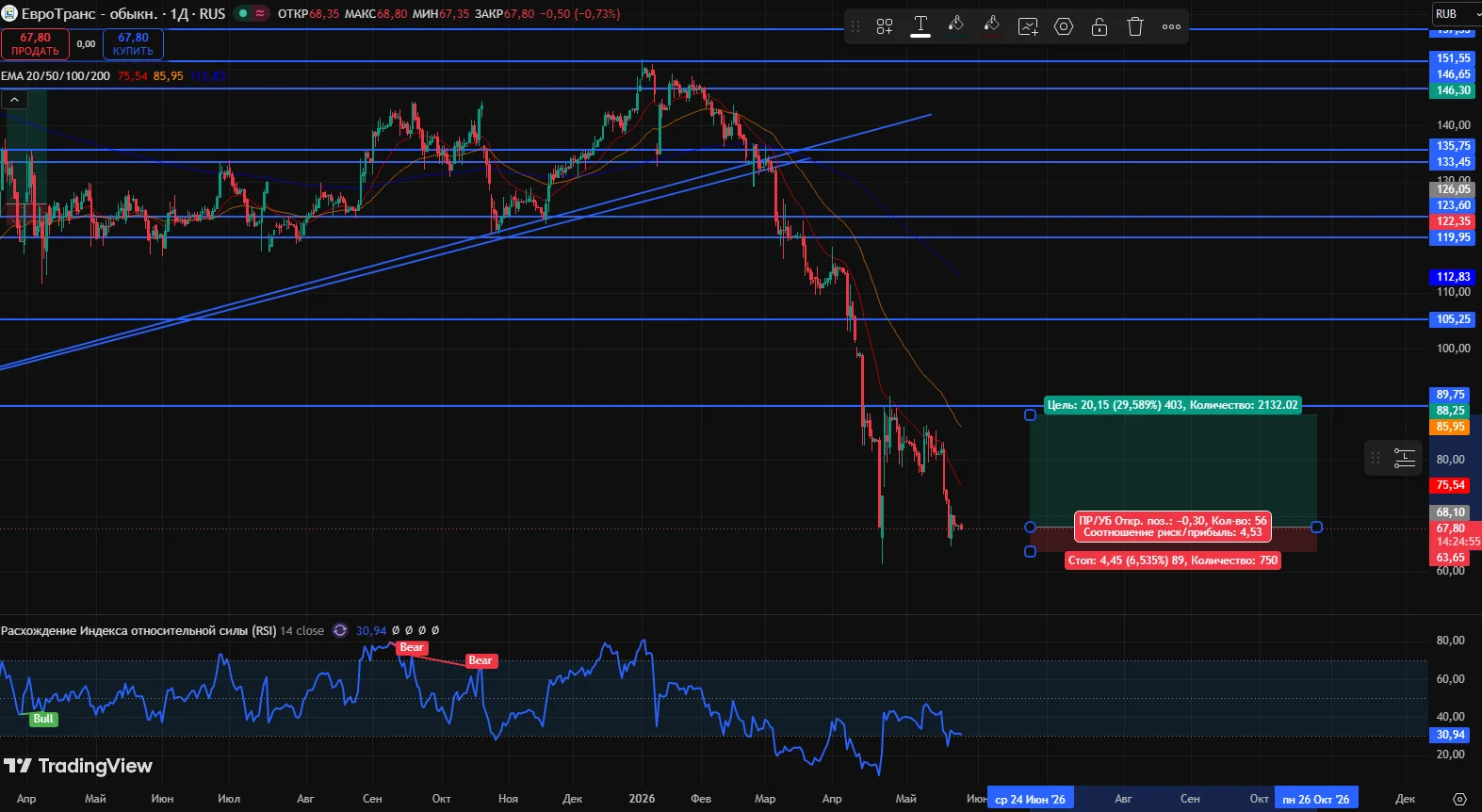The width and height of the screenshot is (1482, 812).
Task: Delete drawing with trash icon
Action: click(1135, 26)
